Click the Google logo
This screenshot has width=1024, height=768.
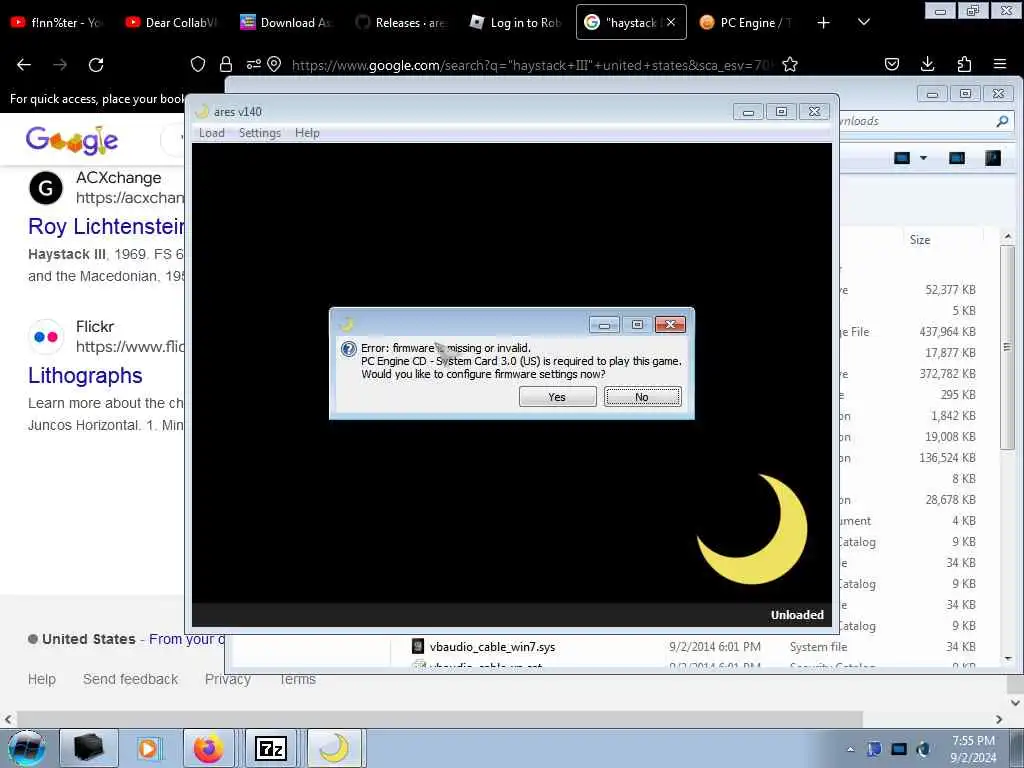coord(72,140)
